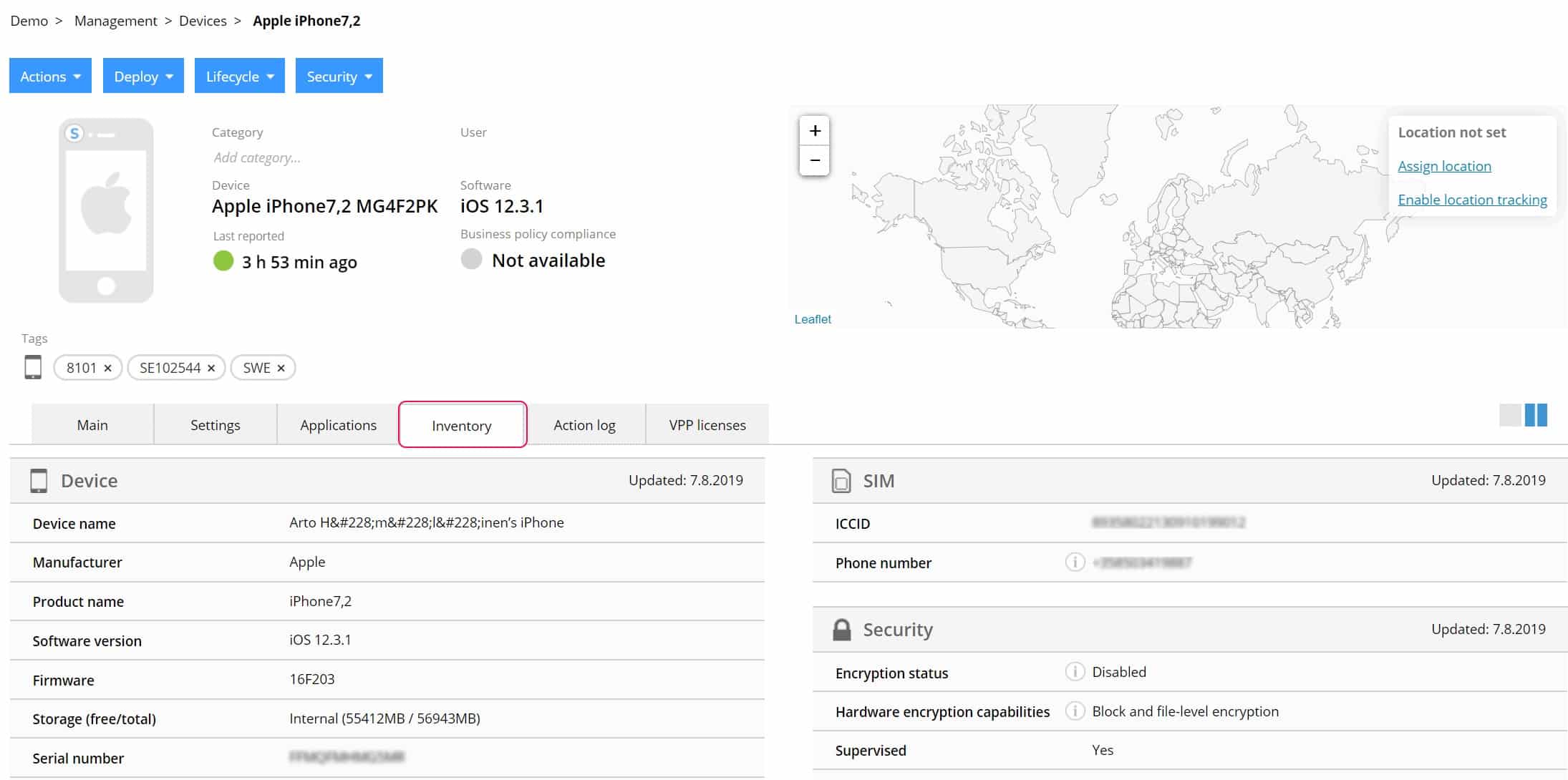This screenshot has width=1568, height=780.
Task: Click the Device section tablet icon
Action: pos(39,481)
